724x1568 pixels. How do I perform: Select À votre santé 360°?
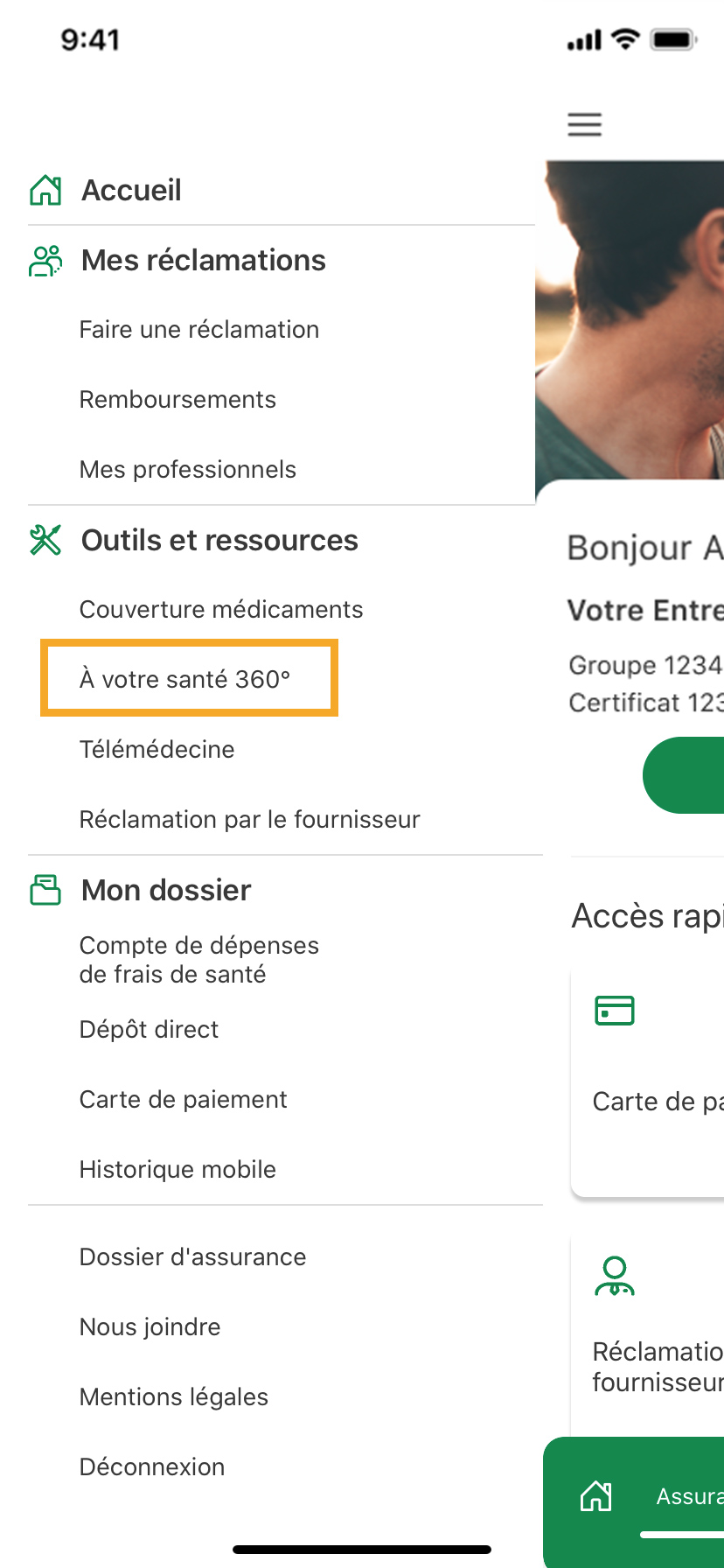coord(185,680)
